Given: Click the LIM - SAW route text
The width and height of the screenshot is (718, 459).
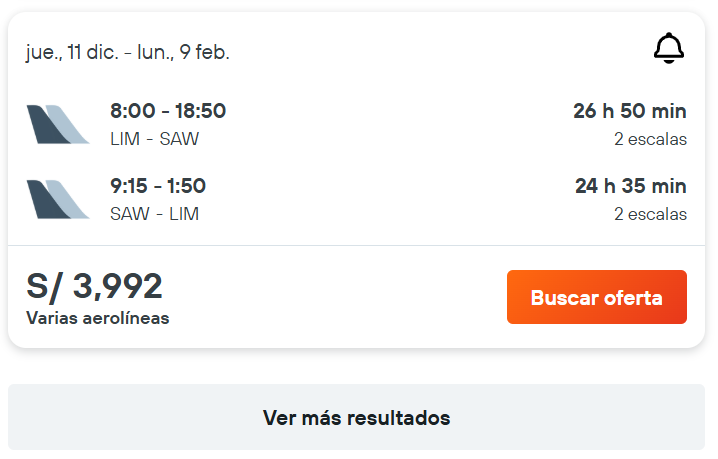Looking at the screenshot, I should point(154,139).
